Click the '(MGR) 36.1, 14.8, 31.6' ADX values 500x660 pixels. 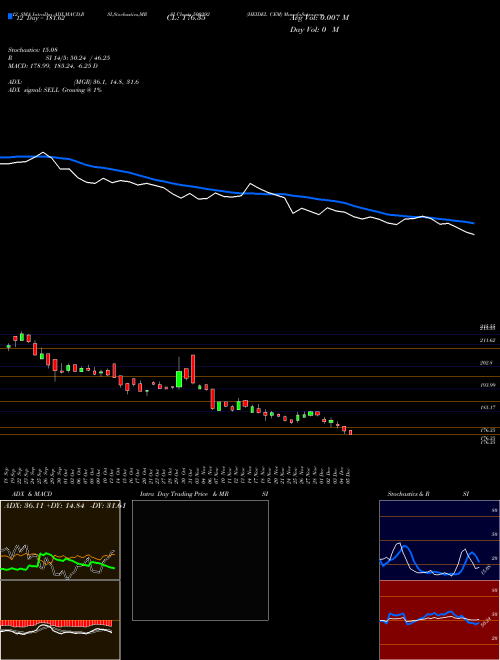[106, 82]
